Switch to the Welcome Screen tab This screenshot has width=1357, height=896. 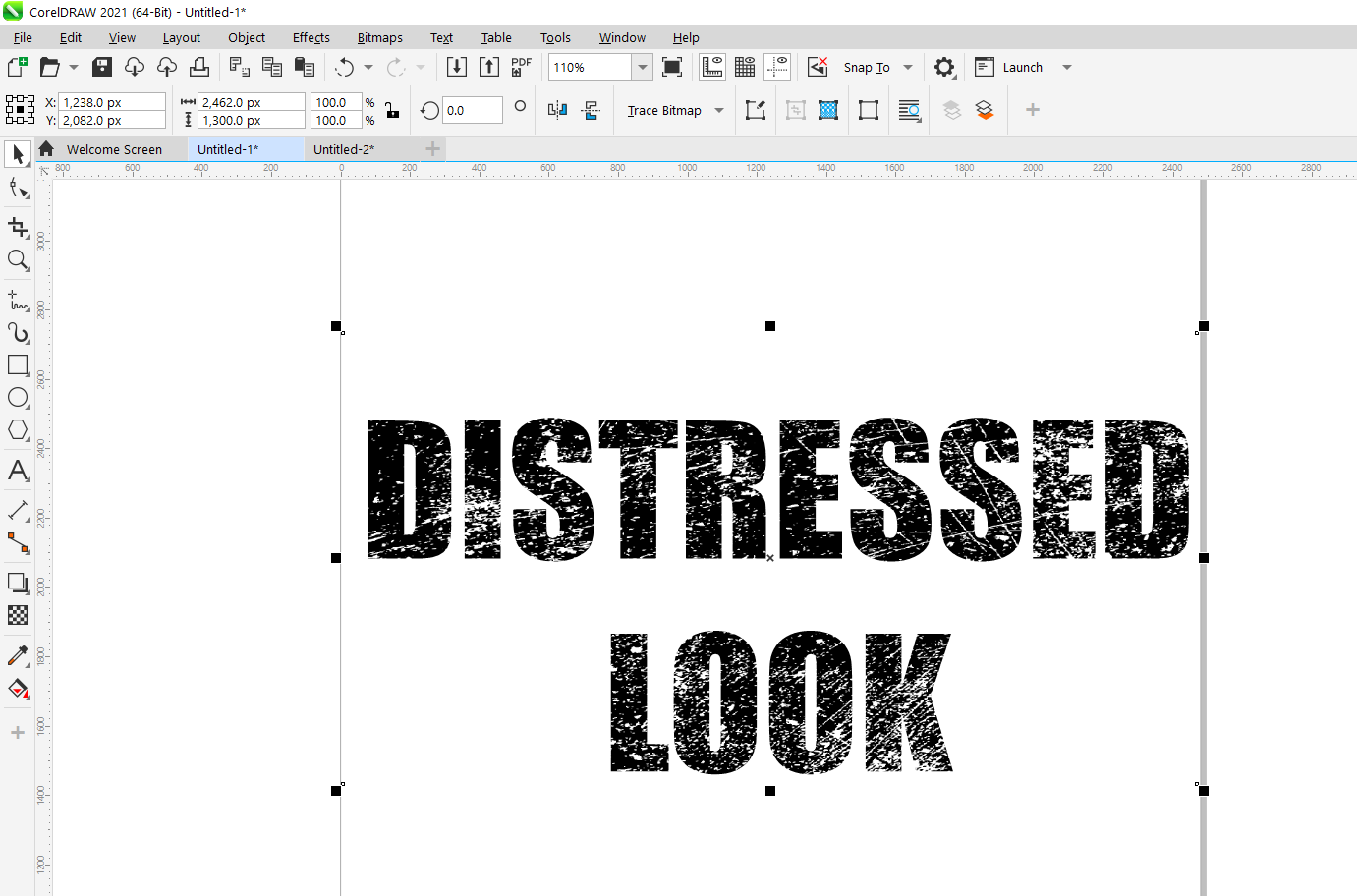click(x=114, y=149)
